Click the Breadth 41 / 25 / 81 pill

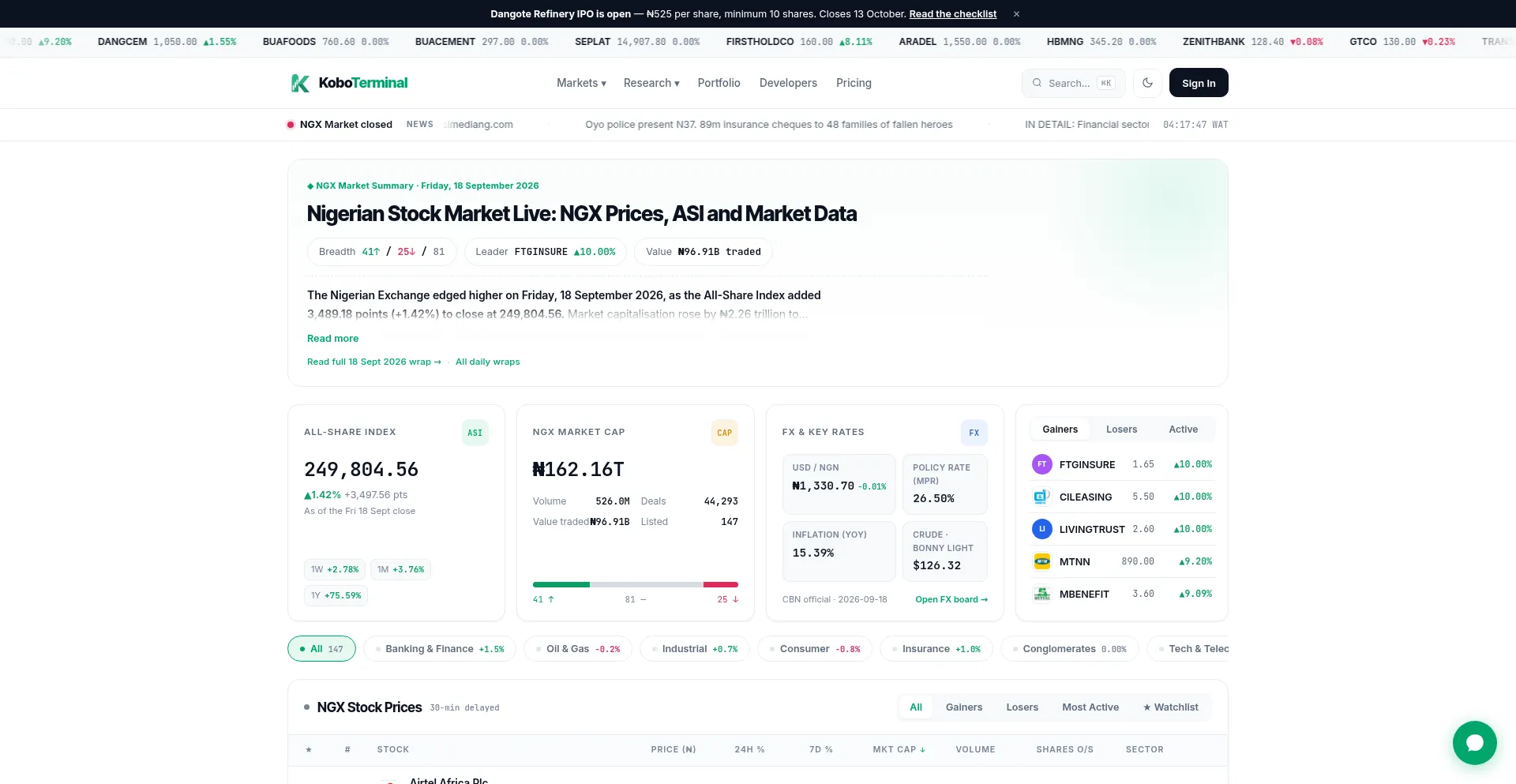tap(382, 252)
